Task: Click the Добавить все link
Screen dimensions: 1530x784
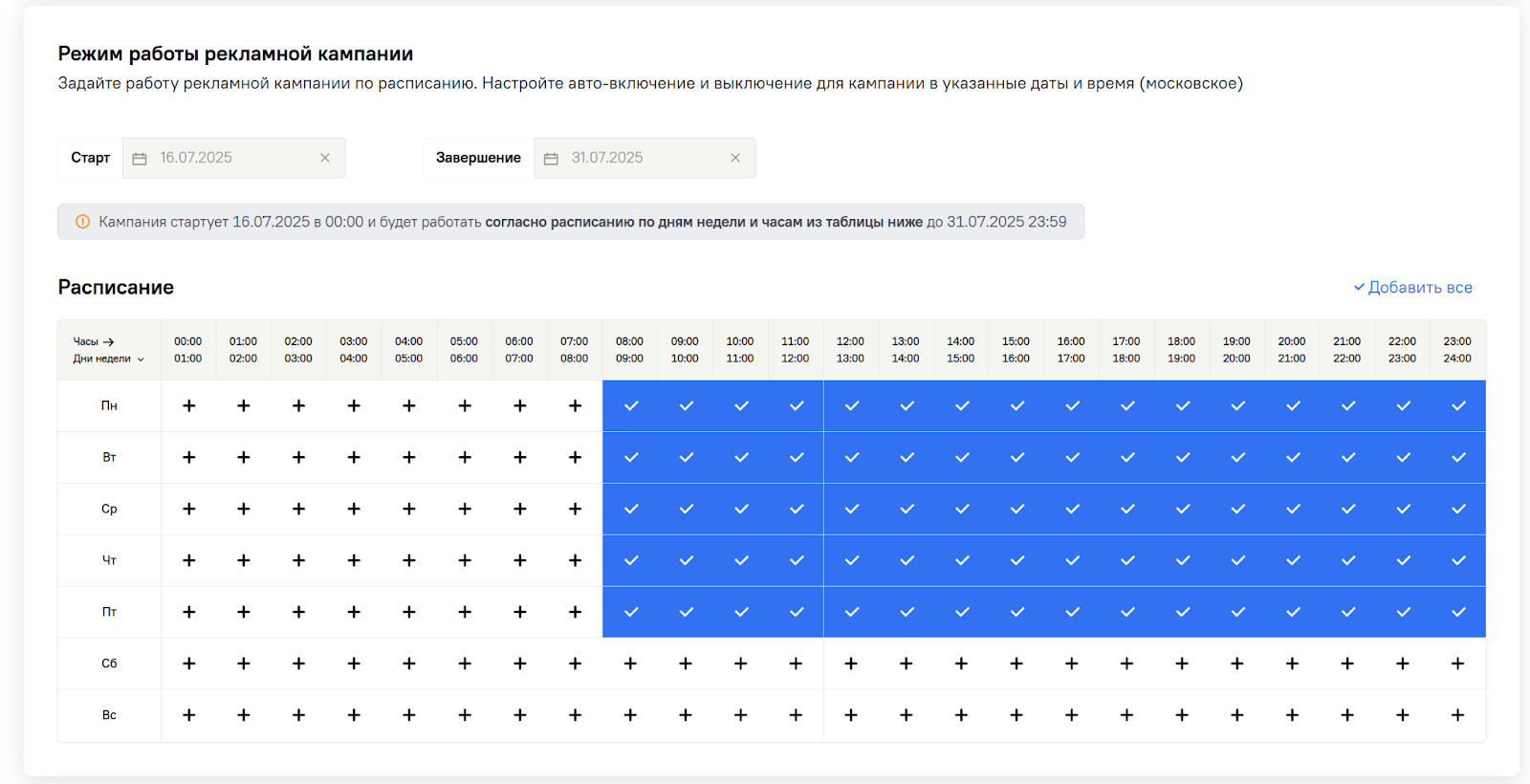Action: [1412, 288]
